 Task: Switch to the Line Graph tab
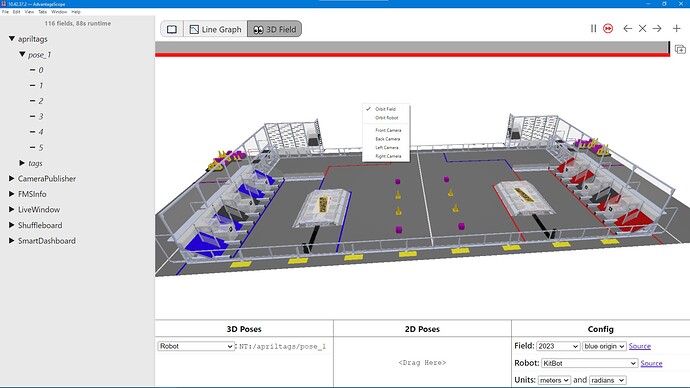click(x=216, y=29)
